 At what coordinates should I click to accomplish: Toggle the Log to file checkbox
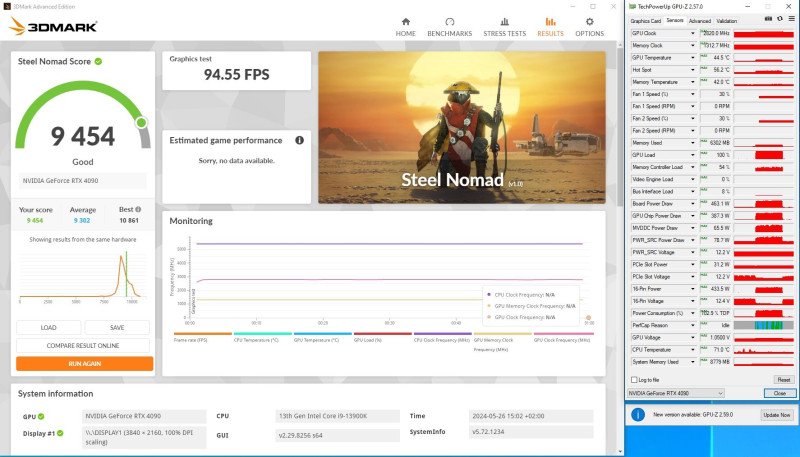[x=634, y=380]
